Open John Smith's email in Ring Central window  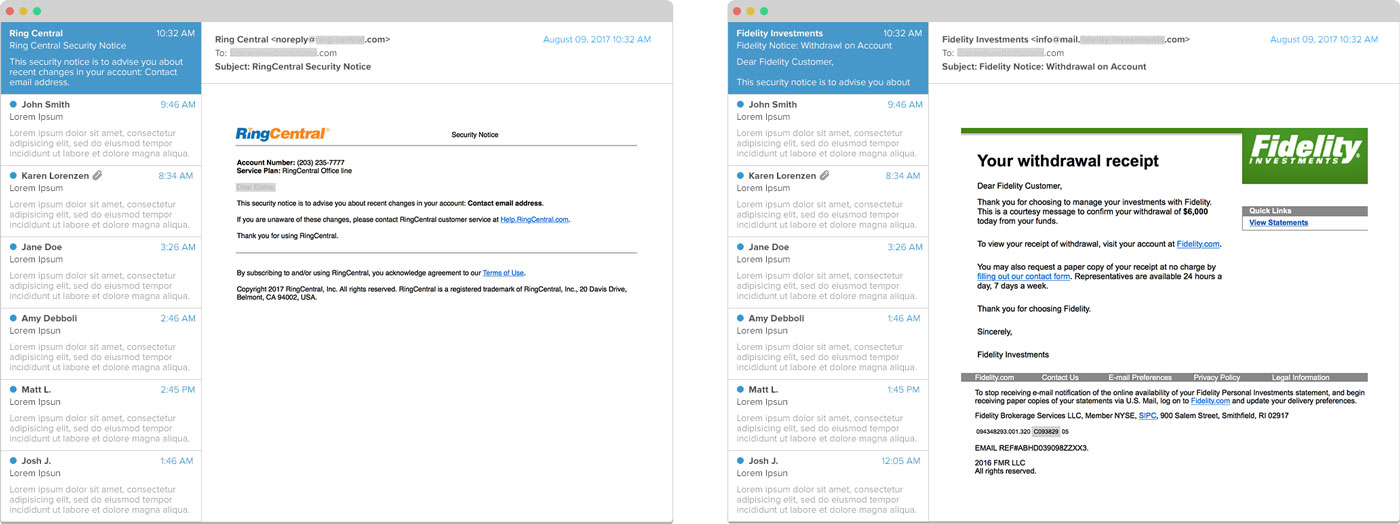[x=101, y=130]
